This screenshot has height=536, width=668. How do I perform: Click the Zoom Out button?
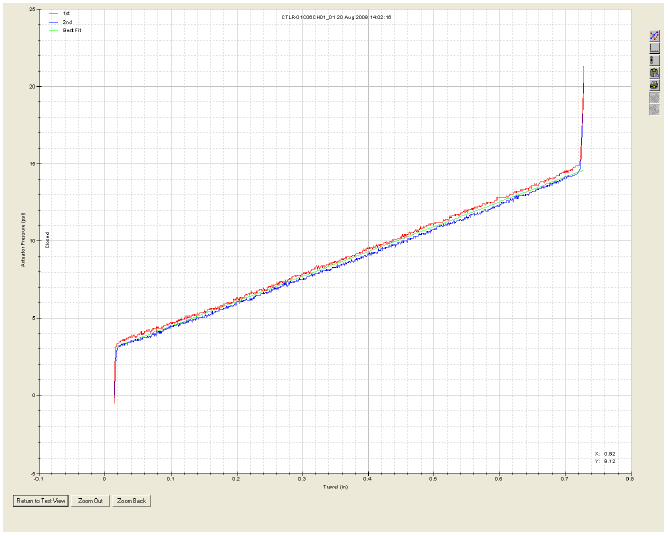(x=92, y=500)
